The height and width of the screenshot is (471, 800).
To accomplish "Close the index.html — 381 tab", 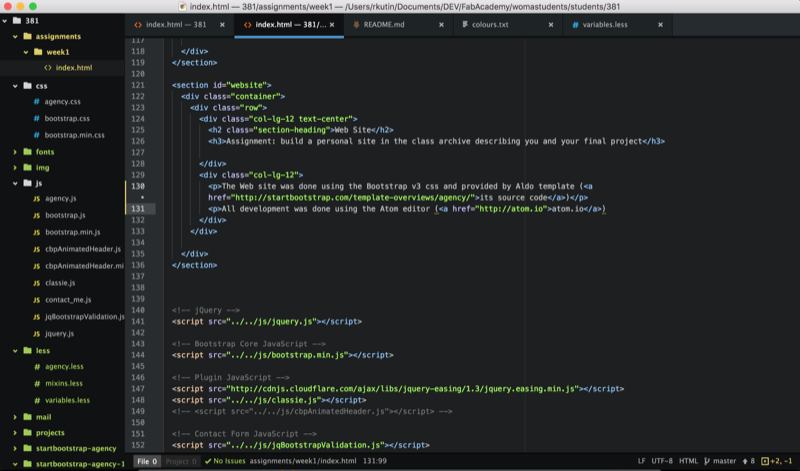I will point(222,25).
